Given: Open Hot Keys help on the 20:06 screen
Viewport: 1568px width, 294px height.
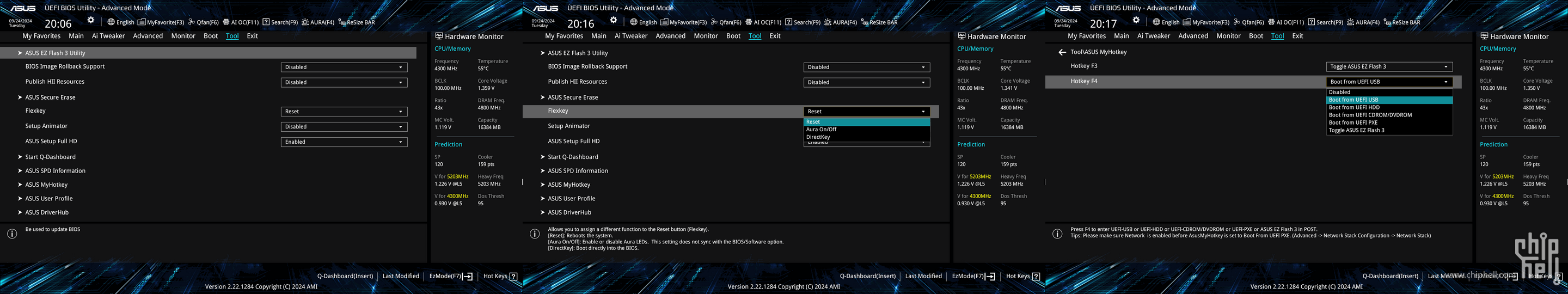Looking at the screenshot, I should coord(500,277).
